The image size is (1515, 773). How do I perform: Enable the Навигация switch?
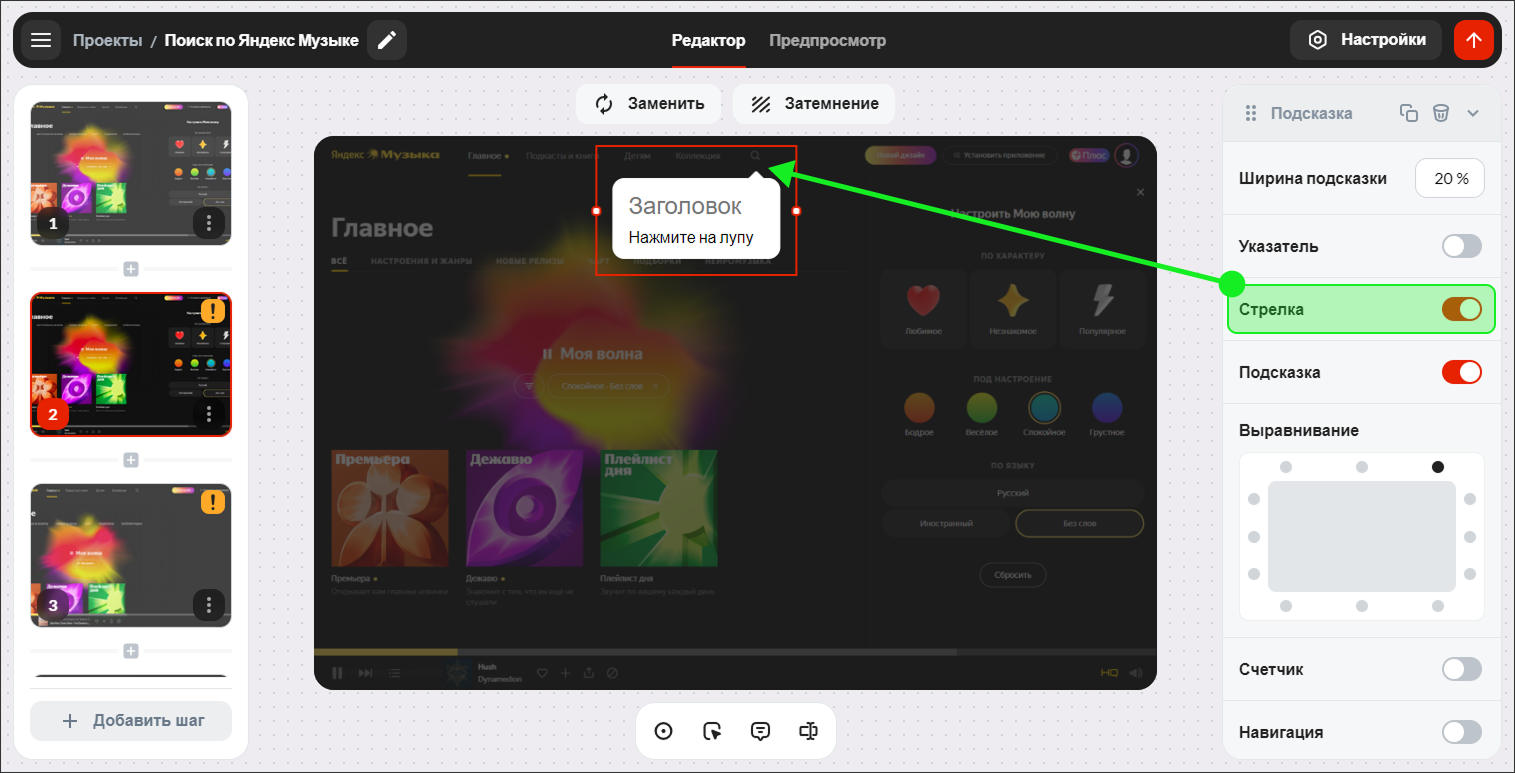point(1461,732)
